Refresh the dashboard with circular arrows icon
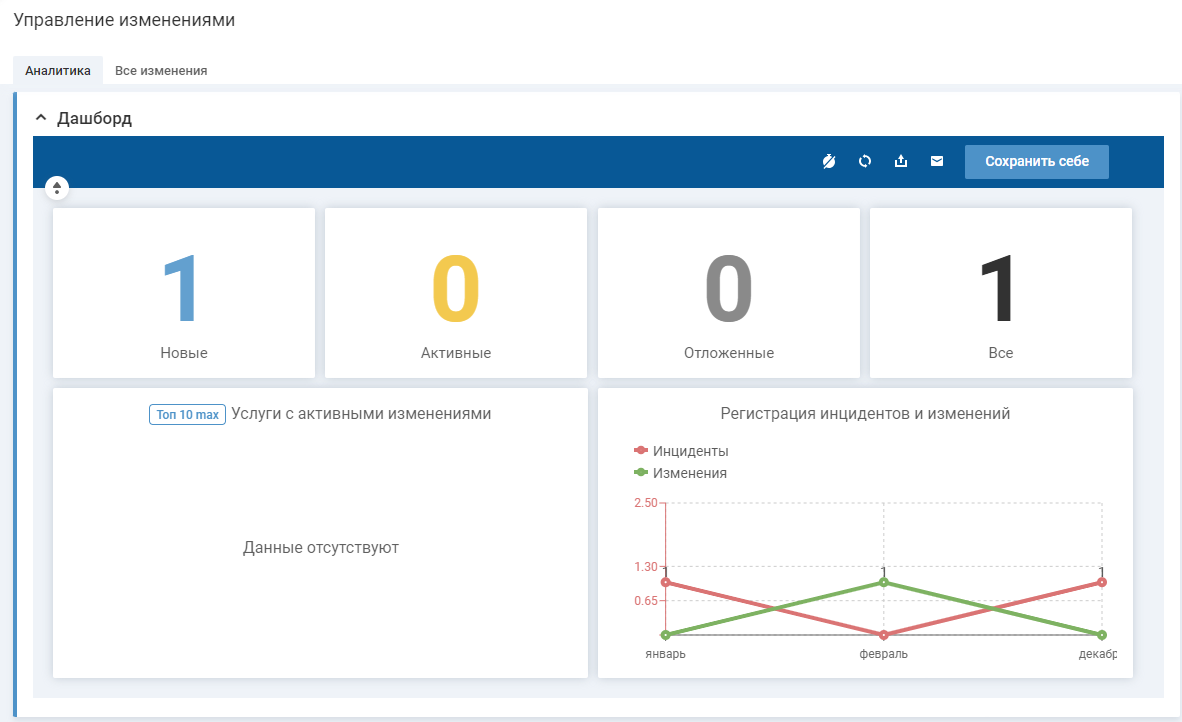The image size is (1182, 722). [865, 161]
